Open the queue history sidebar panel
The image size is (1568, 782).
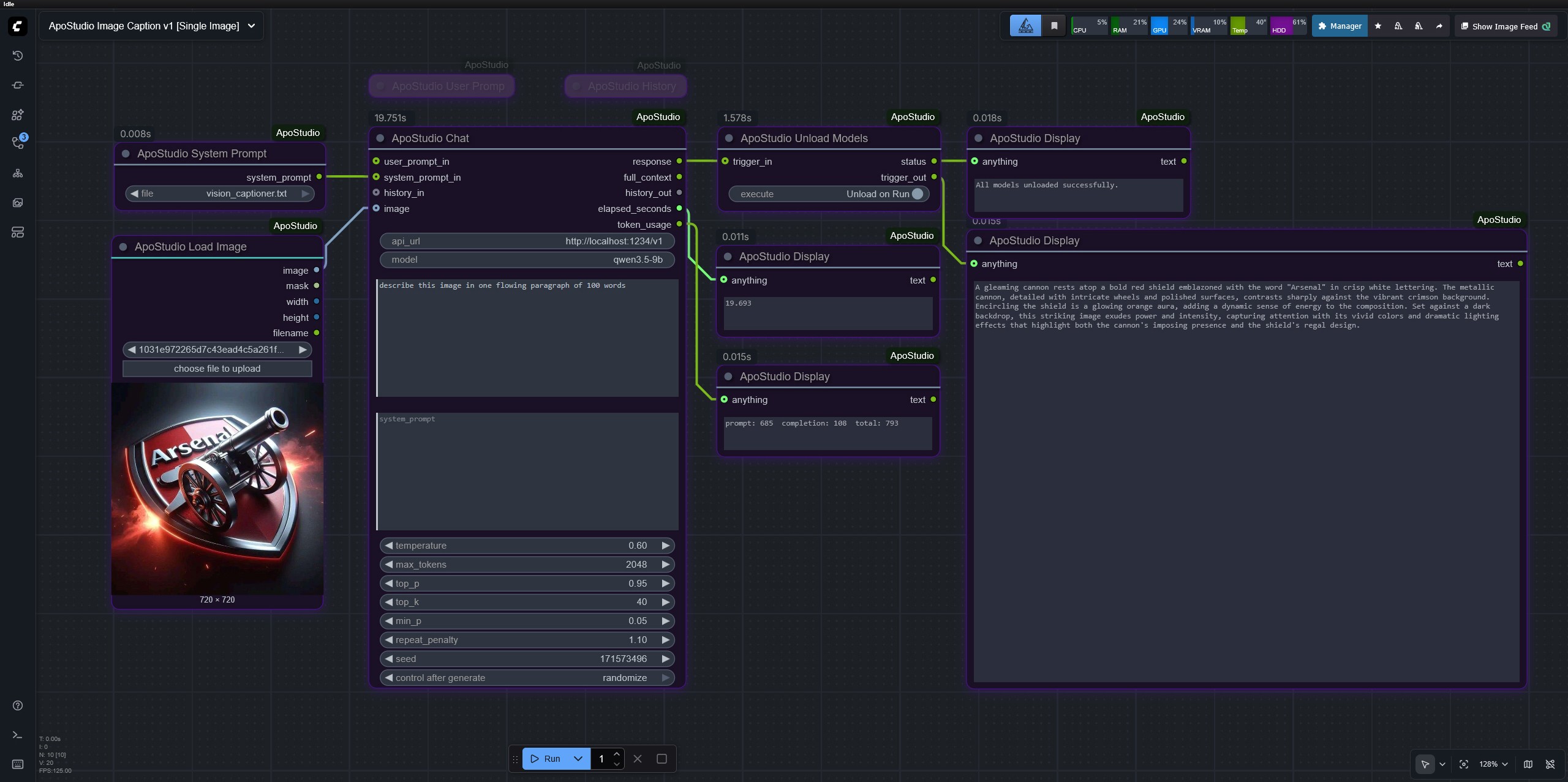pyautogui.click(x=18, y=56)
